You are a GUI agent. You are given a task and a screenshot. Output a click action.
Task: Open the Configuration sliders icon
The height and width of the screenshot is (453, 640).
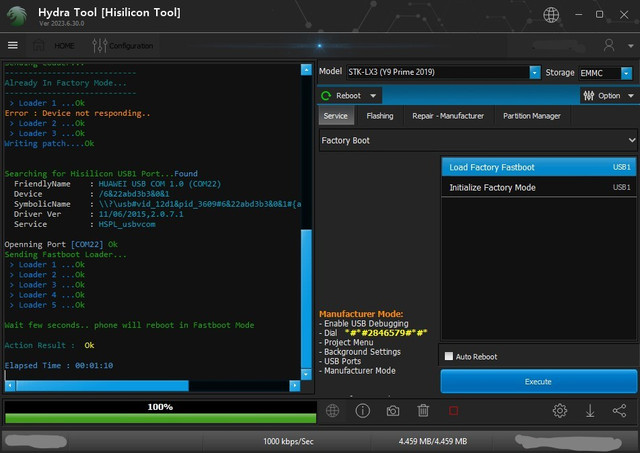[100, 45]
